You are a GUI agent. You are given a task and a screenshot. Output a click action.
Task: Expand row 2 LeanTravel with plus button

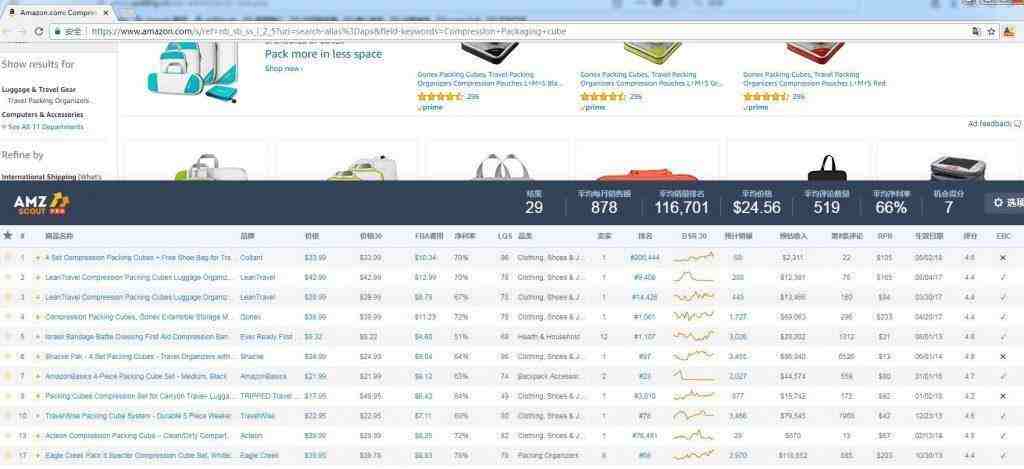coord(38,278)
